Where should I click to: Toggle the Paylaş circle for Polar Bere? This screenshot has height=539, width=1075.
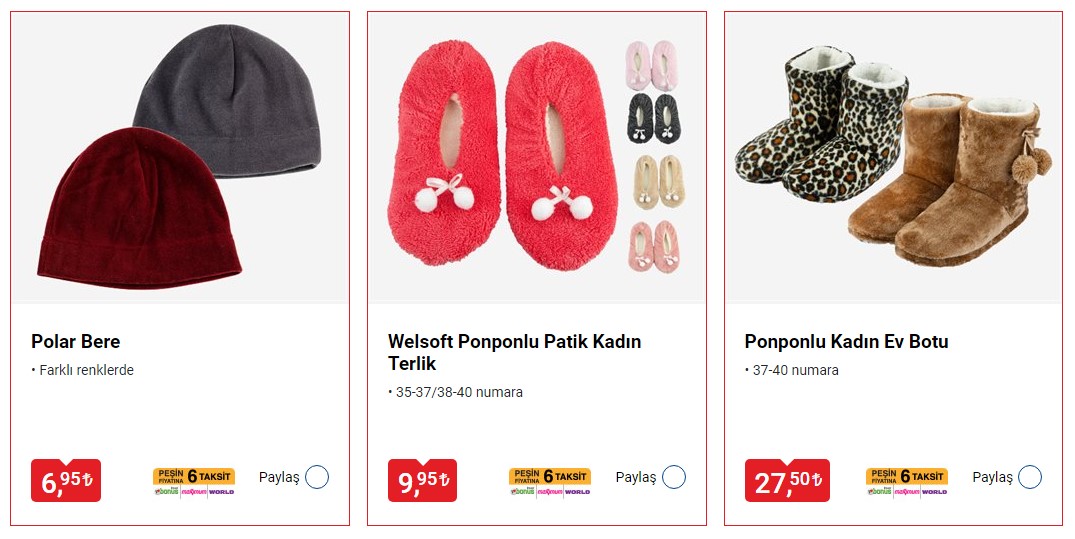[317, 477]
